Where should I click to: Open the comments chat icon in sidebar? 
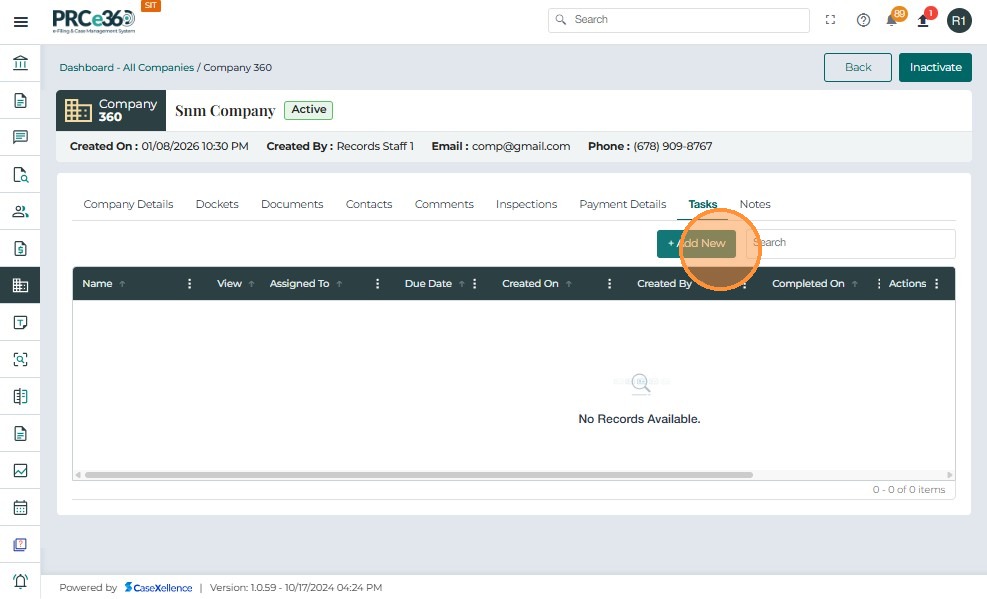click(20, 137)
